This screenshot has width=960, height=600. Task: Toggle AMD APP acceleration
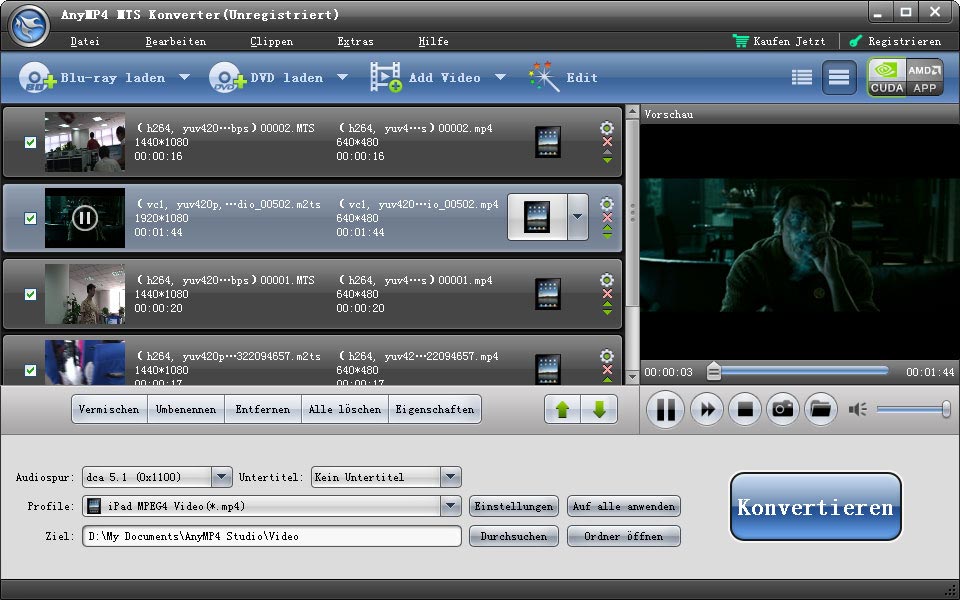click(924, 78)
